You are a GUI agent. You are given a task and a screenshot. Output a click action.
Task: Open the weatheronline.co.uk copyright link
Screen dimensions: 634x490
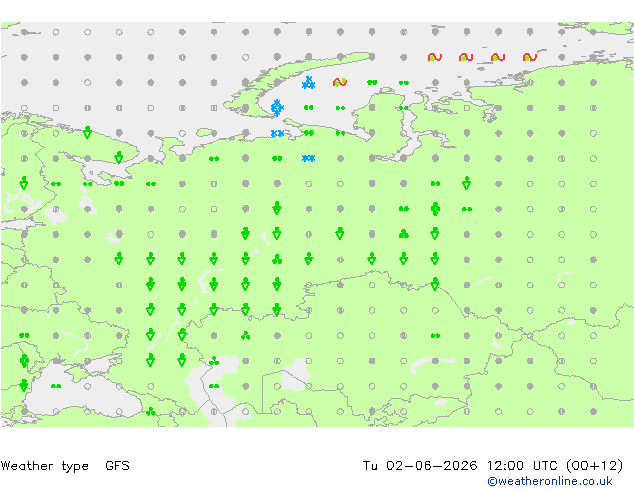(x=549, y=481)
